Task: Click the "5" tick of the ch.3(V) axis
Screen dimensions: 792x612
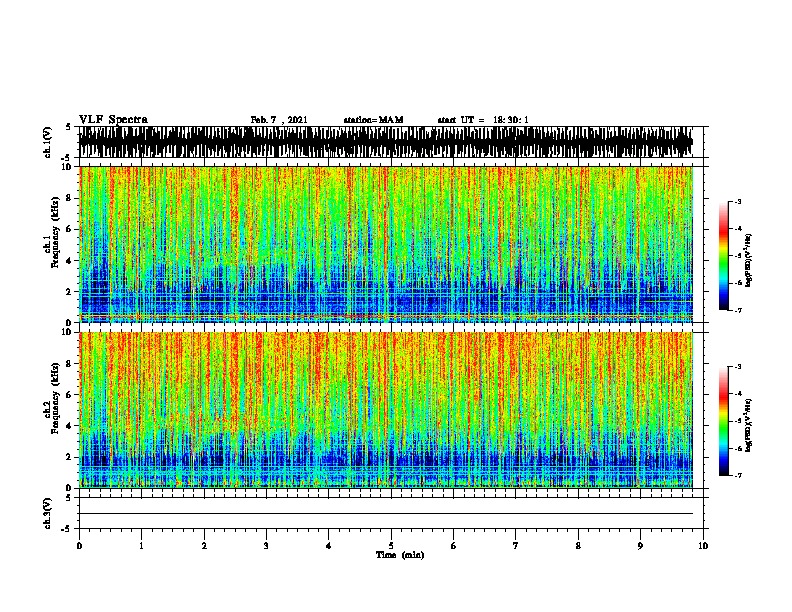Action: click(x=68, y=498)
